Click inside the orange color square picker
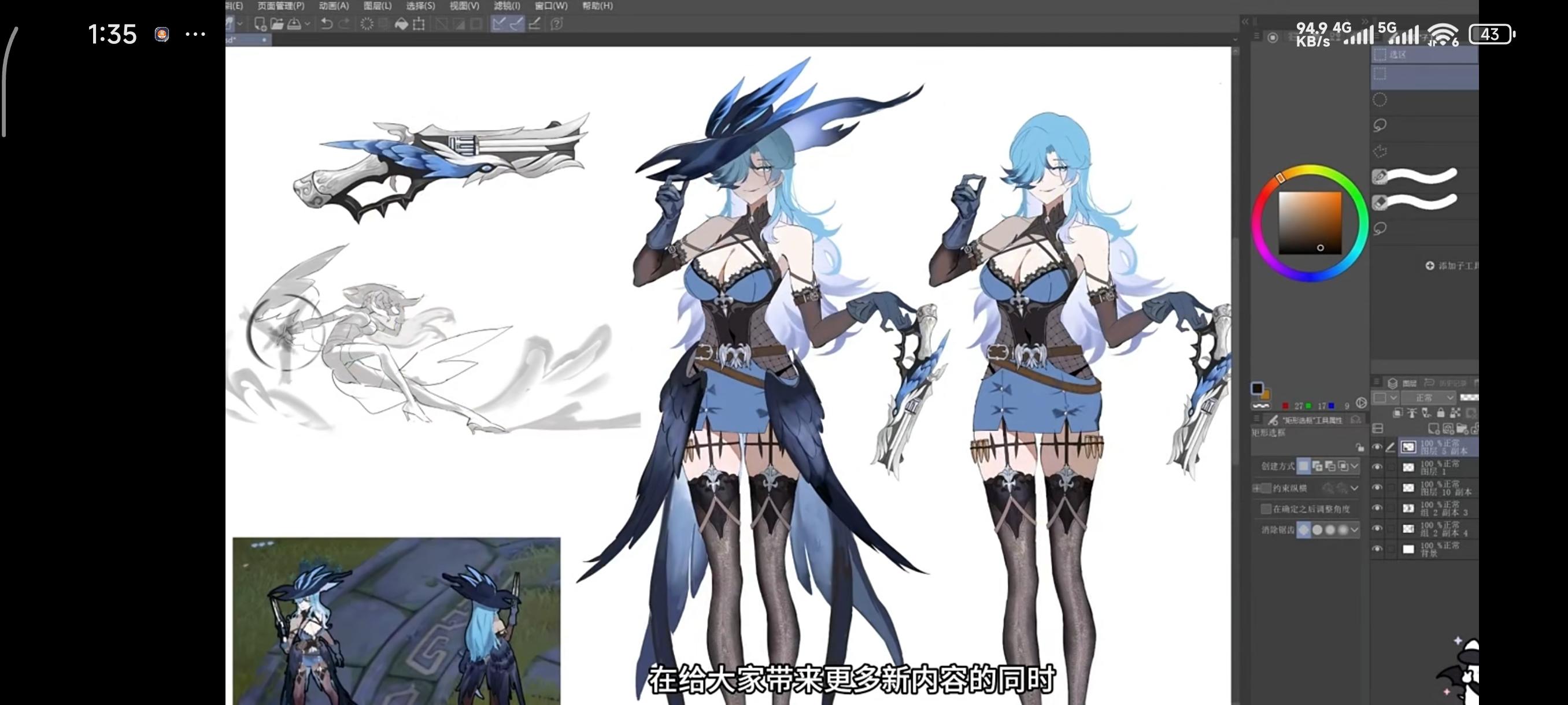Screen dimensions: 1568x705 [x=1310, y=222]
